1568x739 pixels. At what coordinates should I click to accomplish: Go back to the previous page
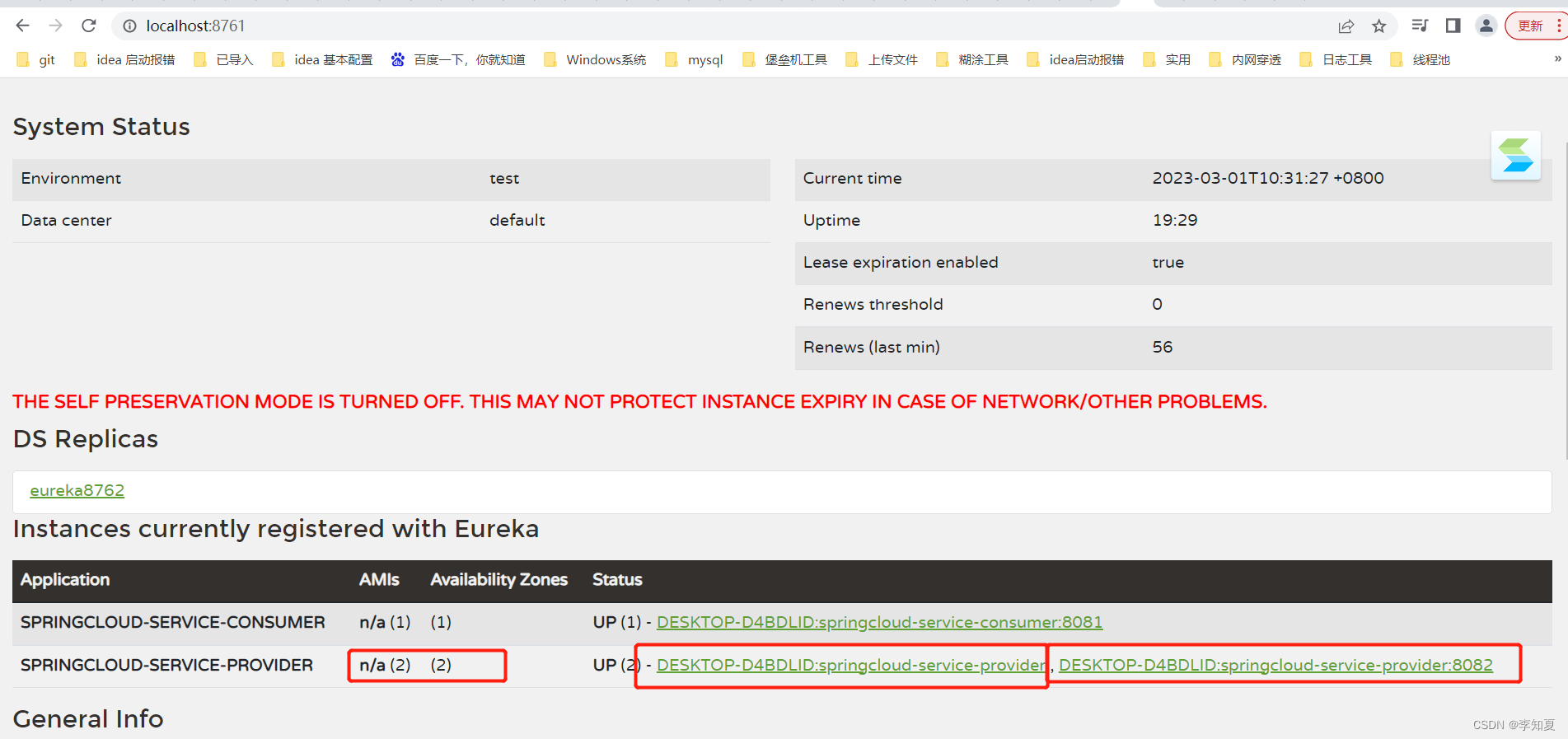point(22,26)
